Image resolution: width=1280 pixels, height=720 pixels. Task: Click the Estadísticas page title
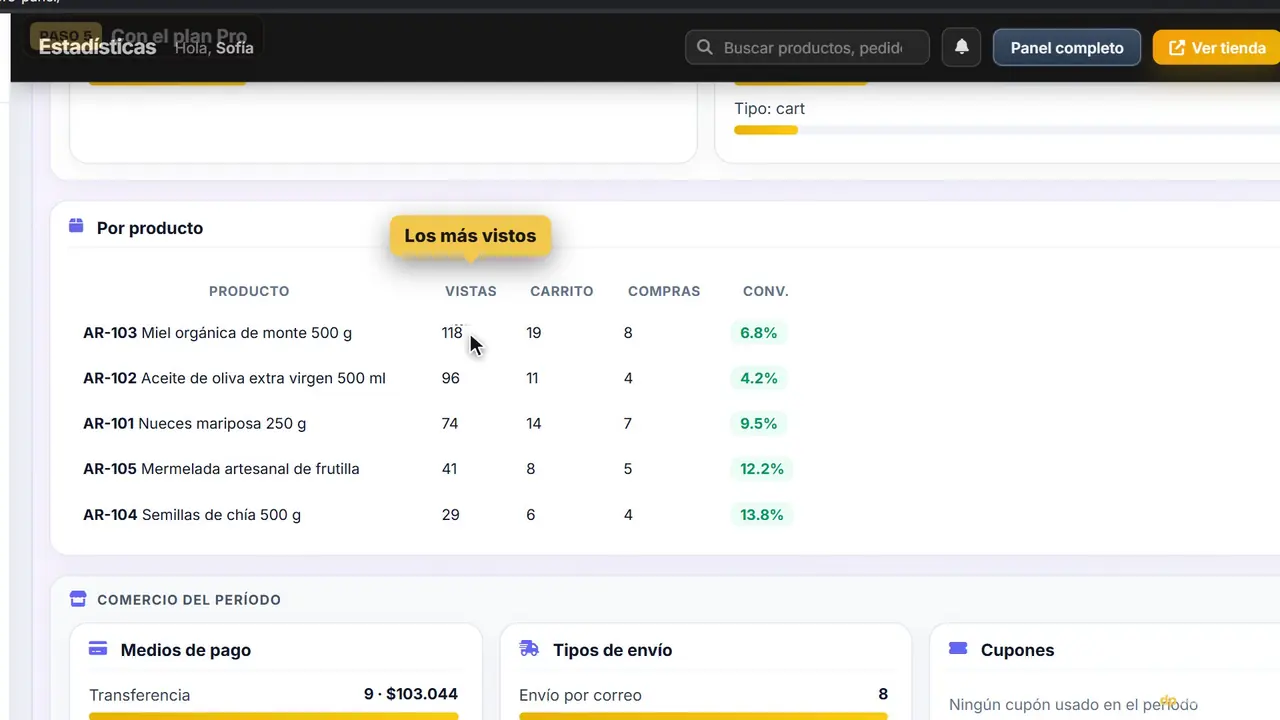97,47
